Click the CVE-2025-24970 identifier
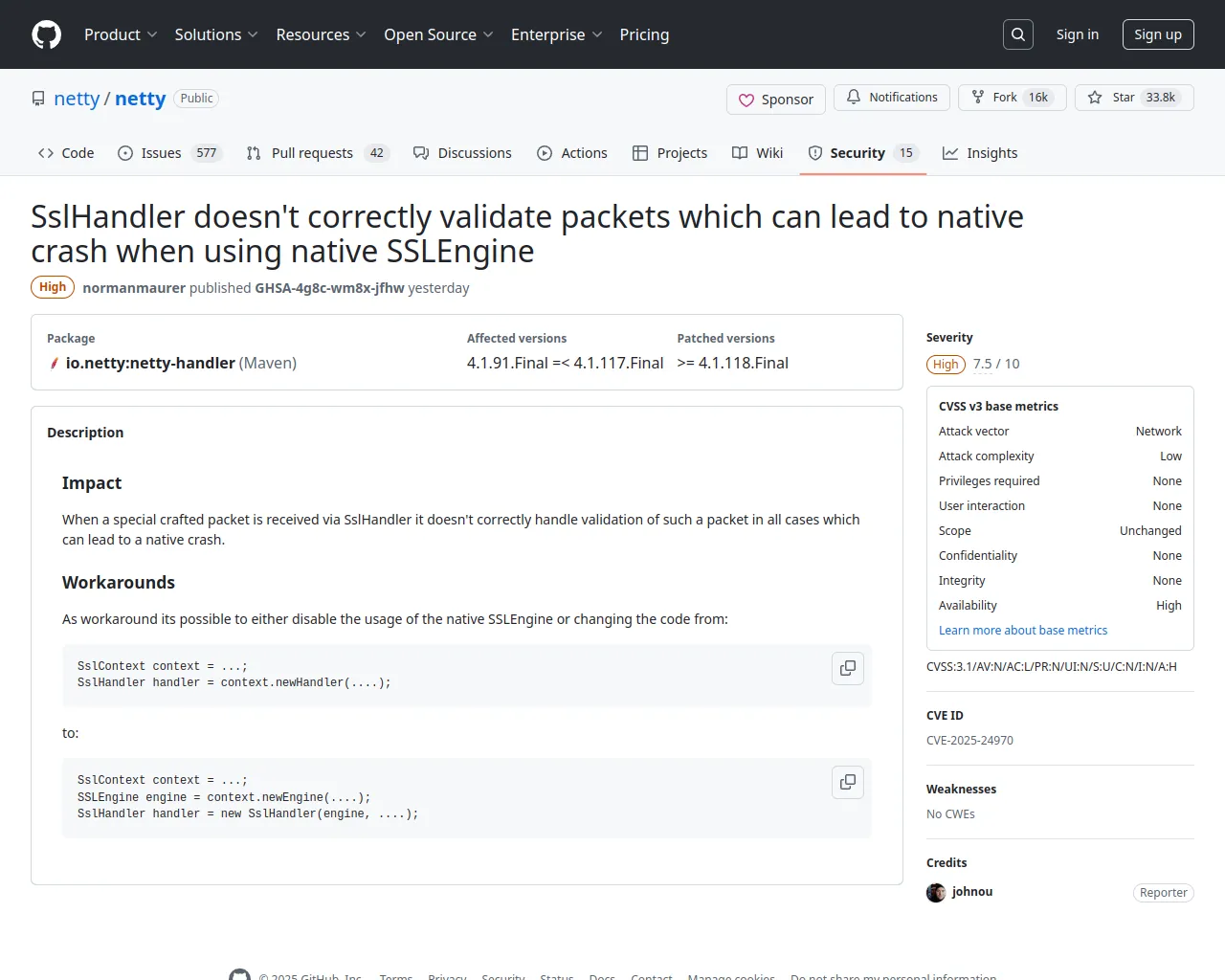 [x=969, y=741]
